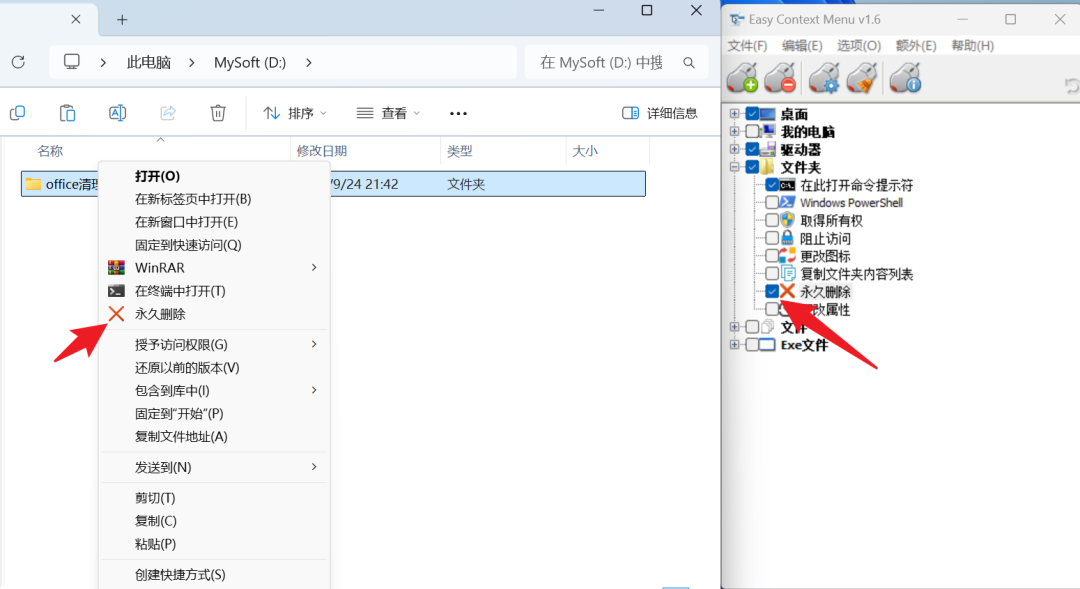Check the 我的电脑 checkbox
This screenshot has height=589, width=1080.
(x=752, y=132)
